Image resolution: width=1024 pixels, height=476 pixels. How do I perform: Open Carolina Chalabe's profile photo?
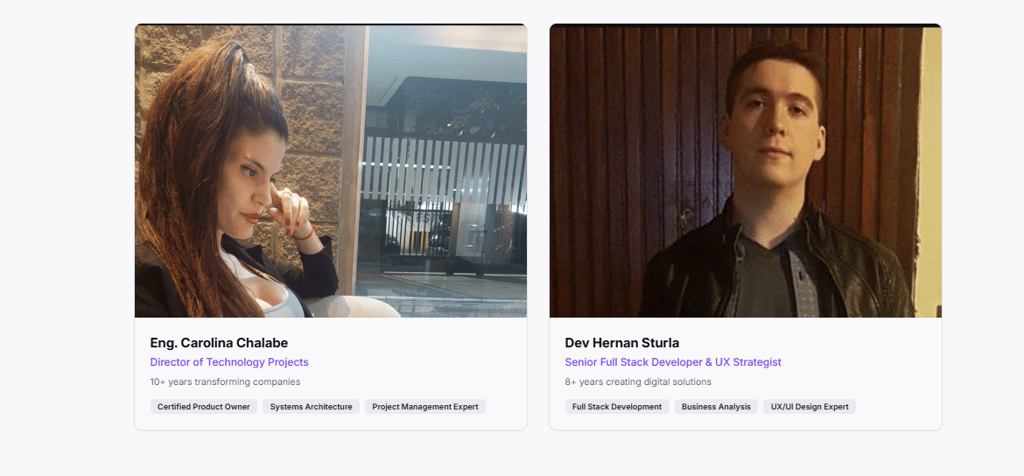[330, 171]
